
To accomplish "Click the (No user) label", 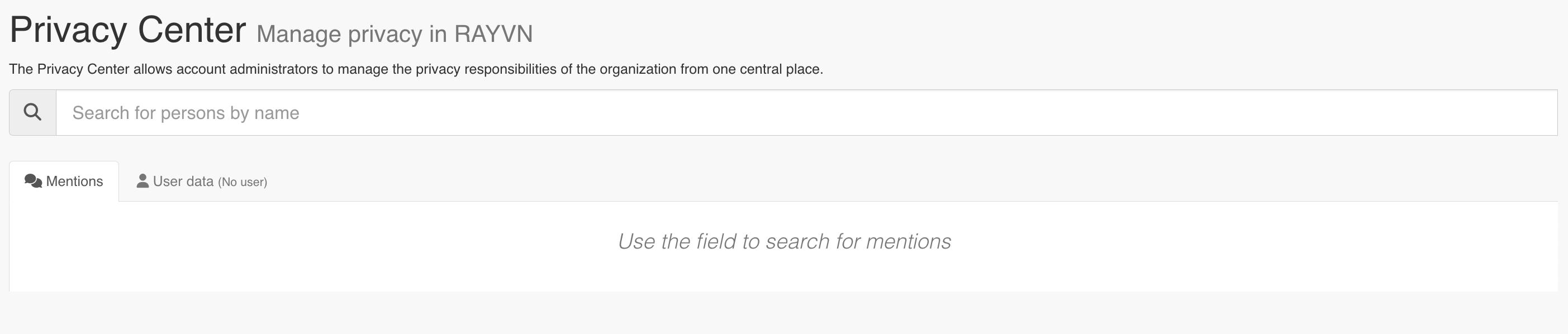I will click(x=243, y=182).
